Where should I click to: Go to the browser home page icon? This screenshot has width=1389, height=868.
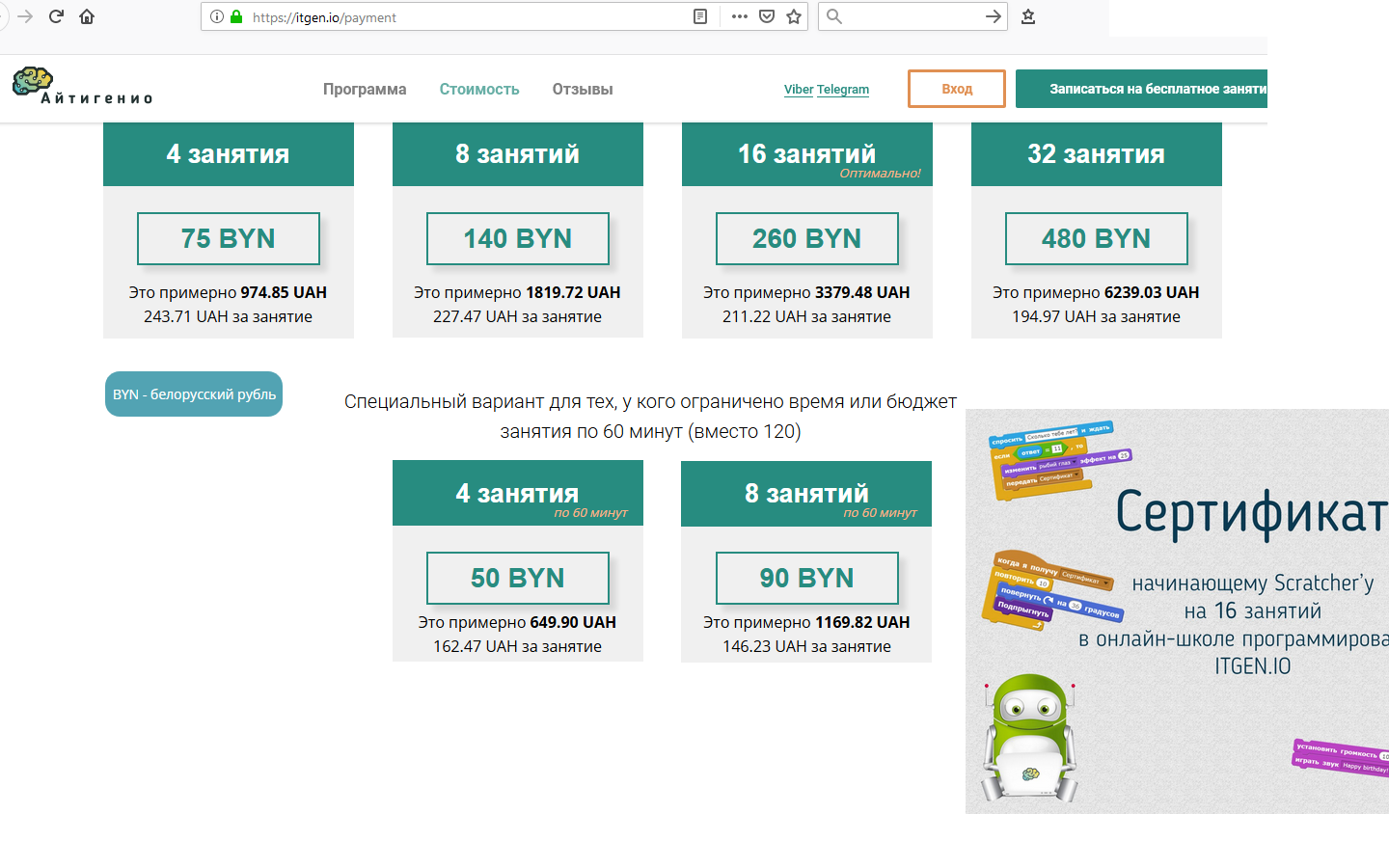click(x=87, y=16)
